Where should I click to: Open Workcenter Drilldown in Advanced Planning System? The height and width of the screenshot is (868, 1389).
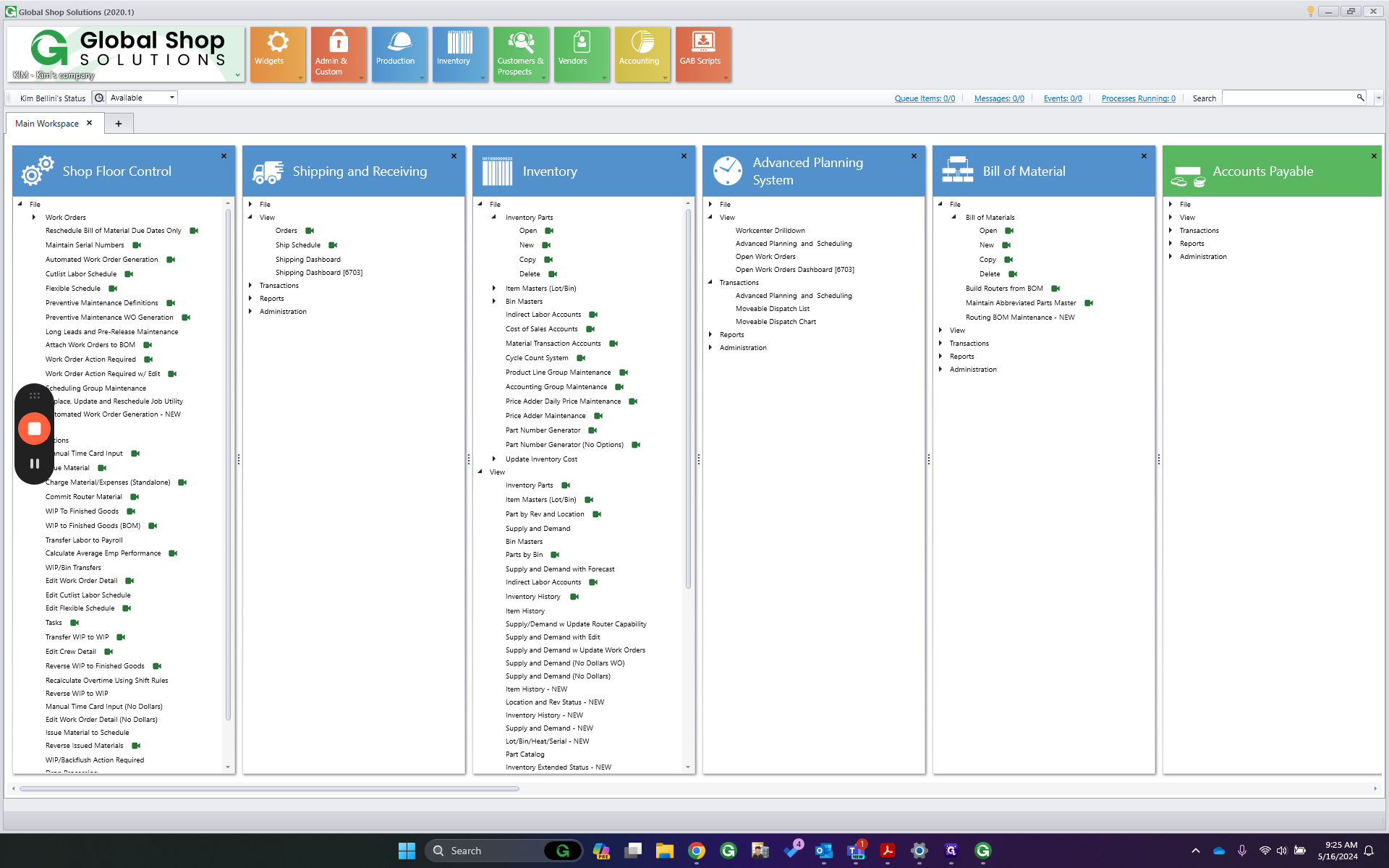click(770, 231)
